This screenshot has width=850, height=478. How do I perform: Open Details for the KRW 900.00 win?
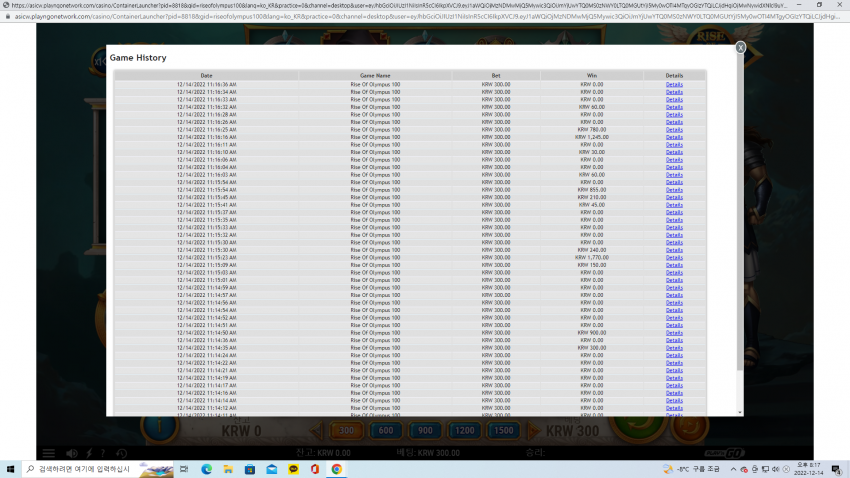click(x=674, y=333)
